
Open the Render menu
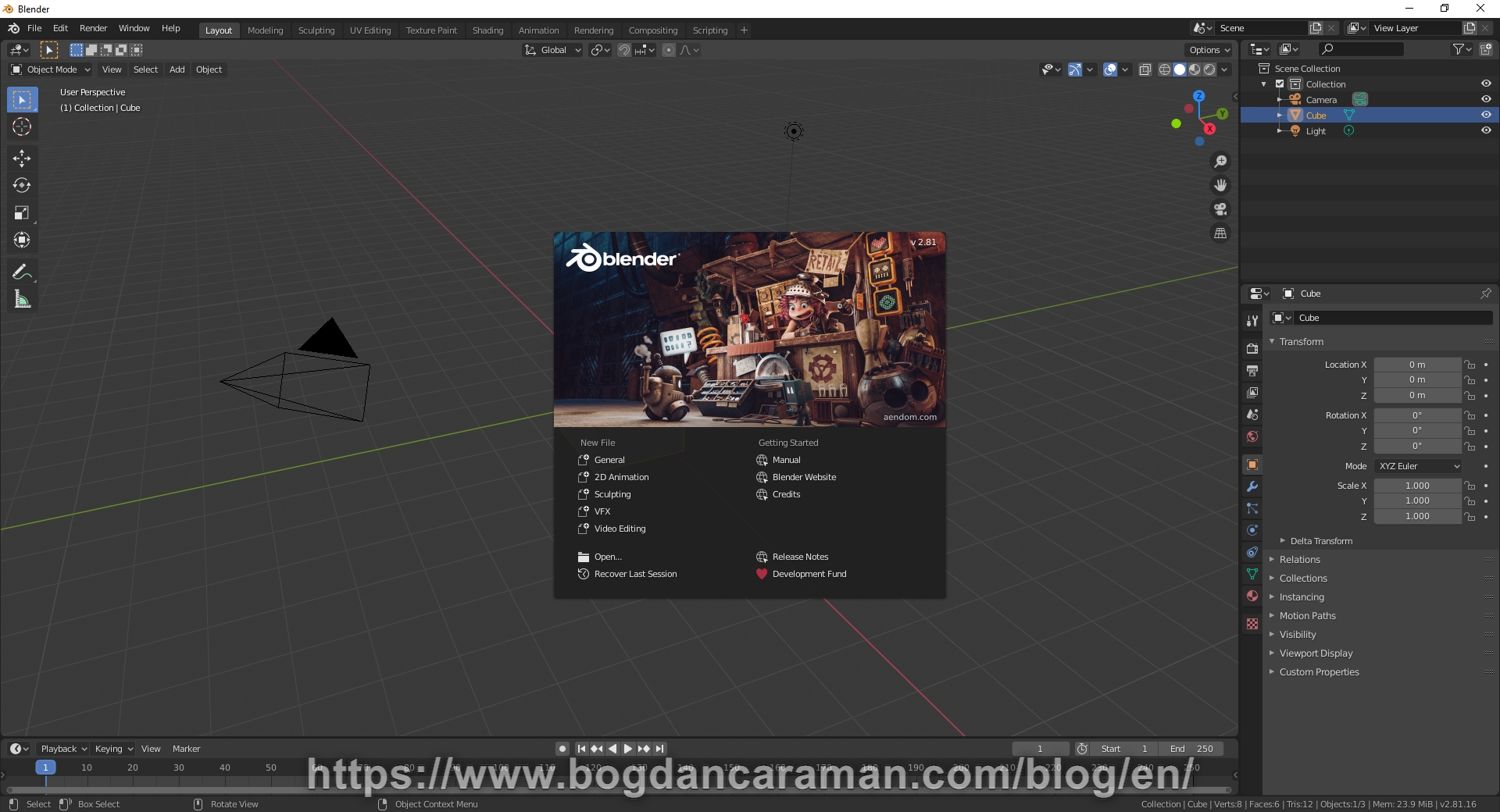point(93,28)
